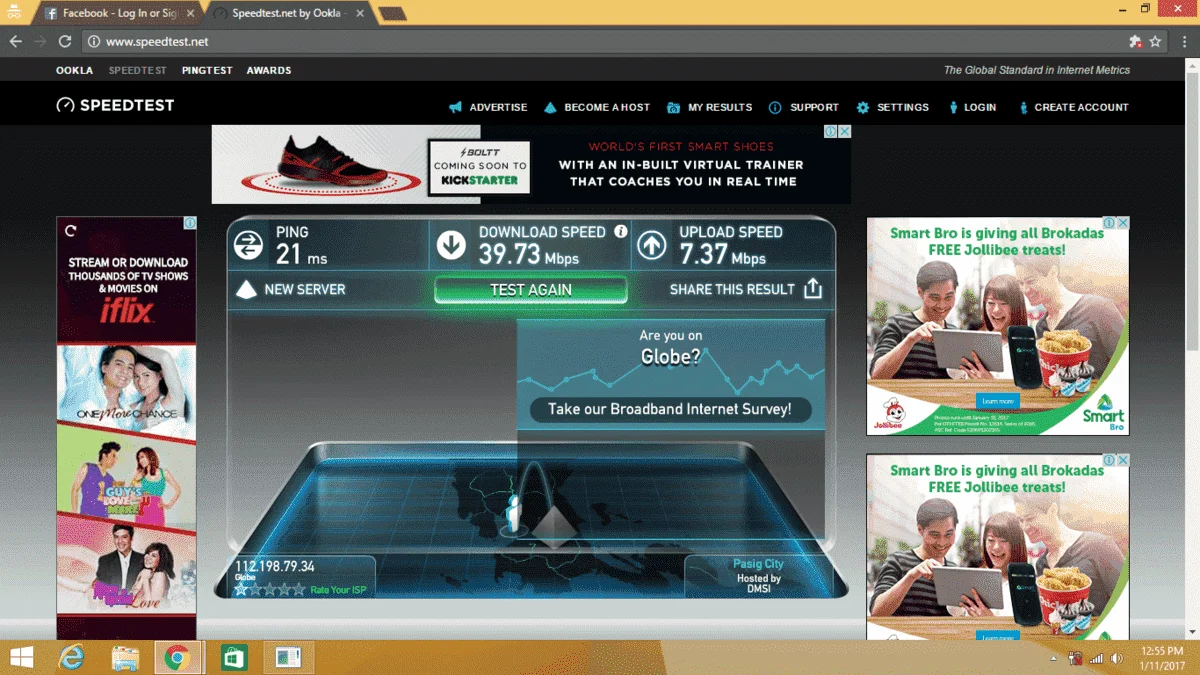Open the Create Account link
Viewport: 1200px width, 675px height.
pos(1081,107)
